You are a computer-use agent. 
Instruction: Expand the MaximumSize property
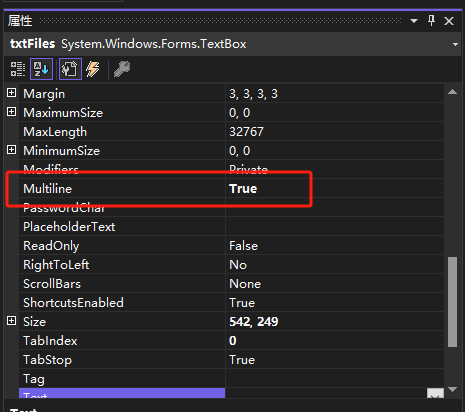pyautogui.click(x=11, y=112)
